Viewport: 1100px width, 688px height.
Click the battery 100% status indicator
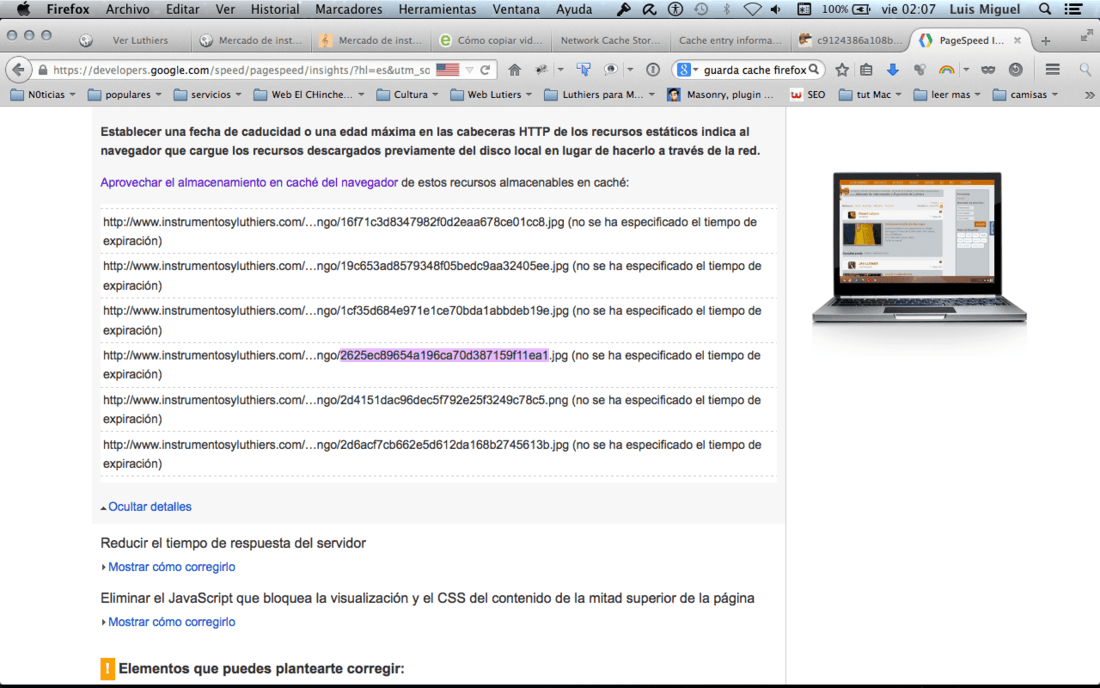tap(846, 9)
